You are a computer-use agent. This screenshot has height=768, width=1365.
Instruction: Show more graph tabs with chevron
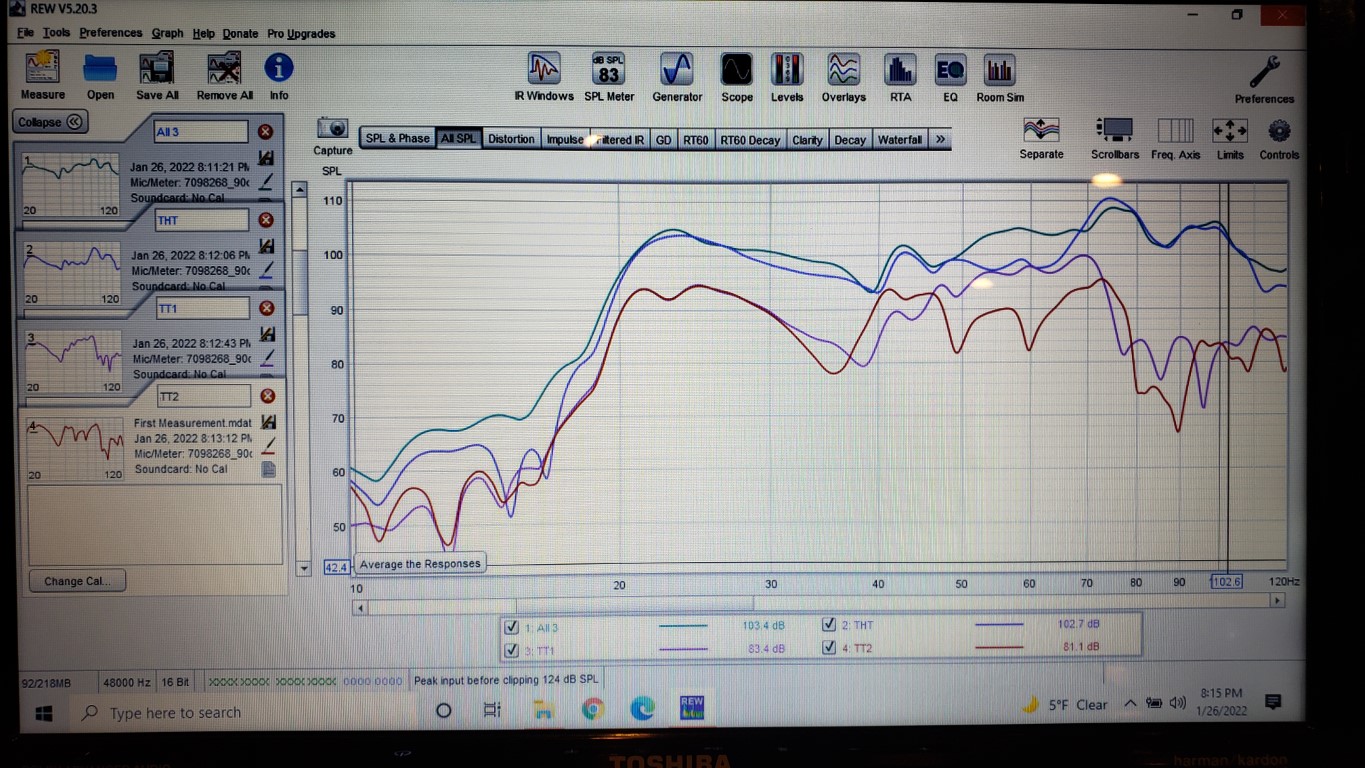(x=940, y=140)
